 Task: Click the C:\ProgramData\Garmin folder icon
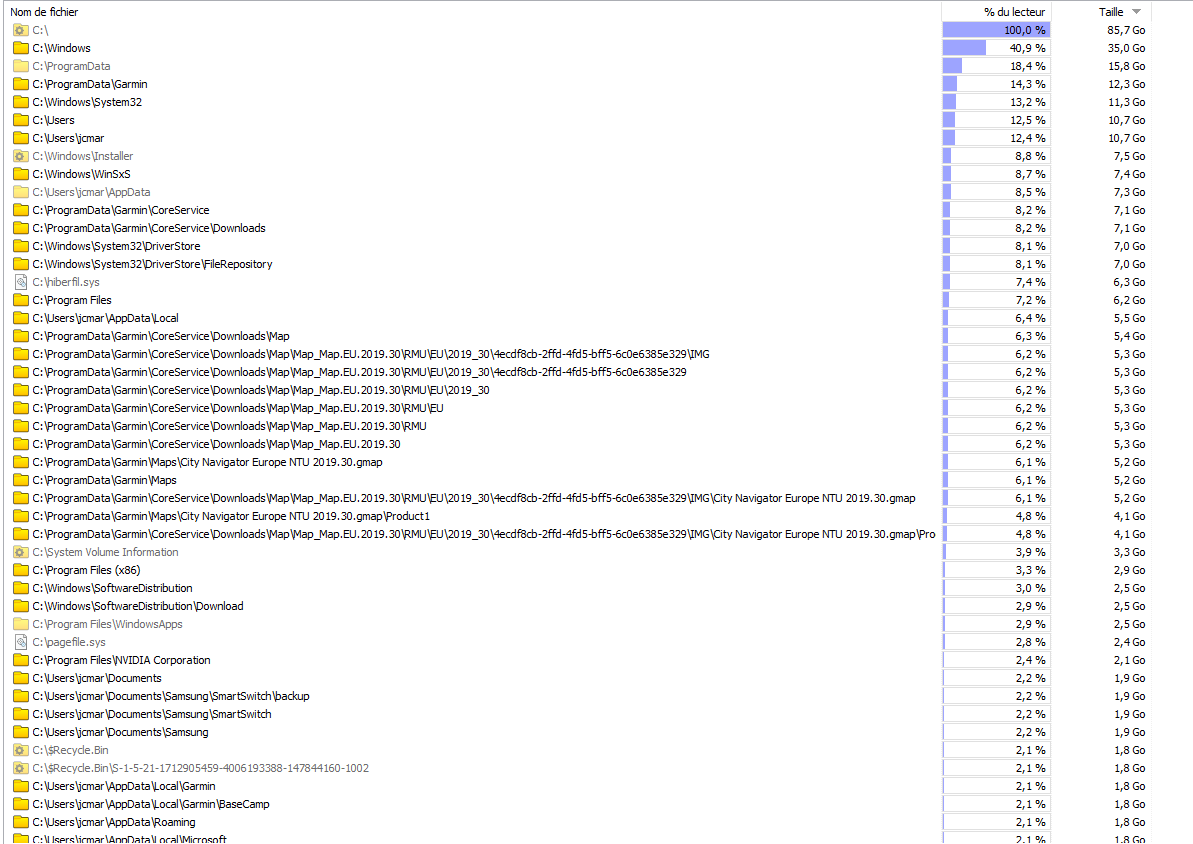(21, 84)
